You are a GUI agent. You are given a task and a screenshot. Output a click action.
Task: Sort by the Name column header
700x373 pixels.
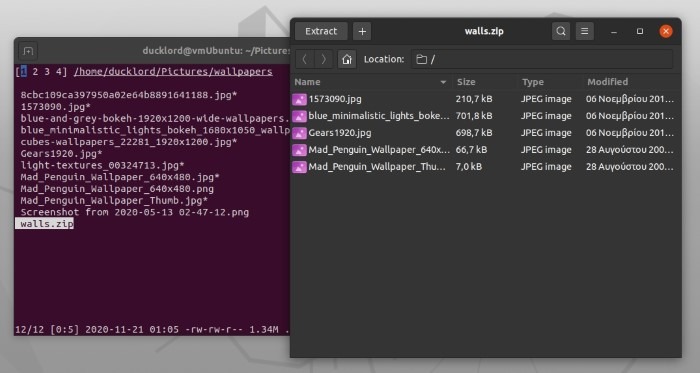[x=371, y=82]
